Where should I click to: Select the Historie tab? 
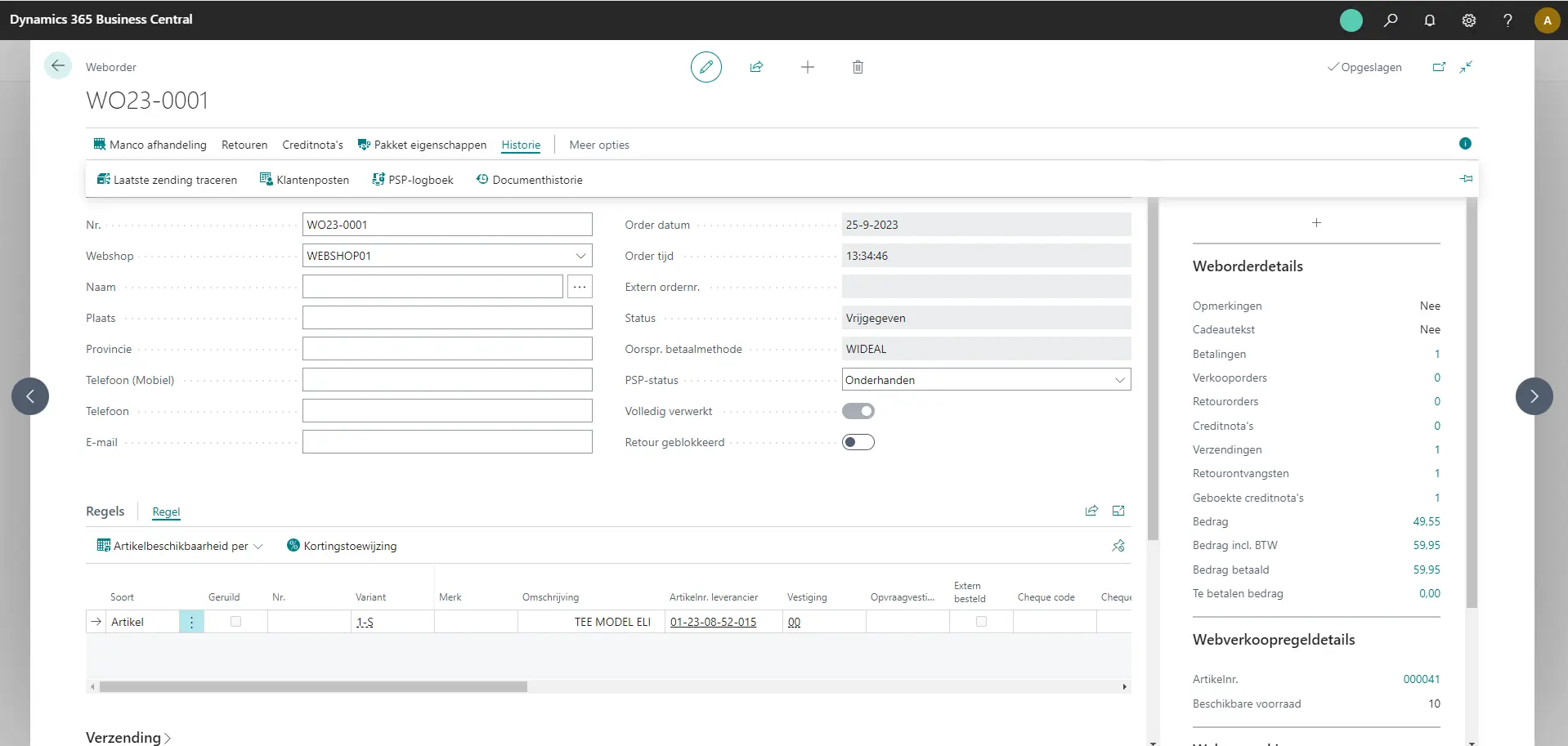521,145
